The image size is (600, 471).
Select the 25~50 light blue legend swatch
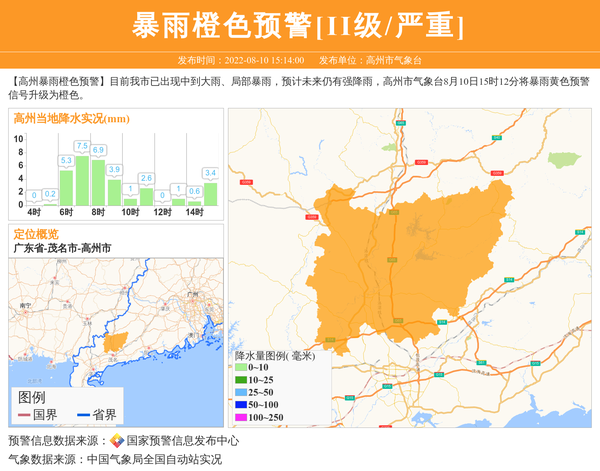[240, 393]
